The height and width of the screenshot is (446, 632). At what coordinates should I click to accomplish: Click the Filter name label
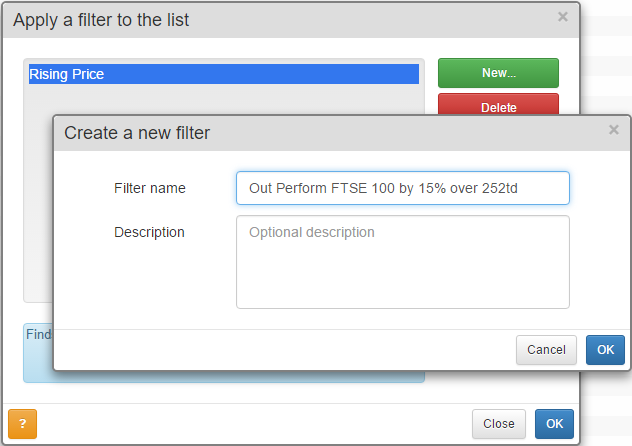[x=150, y=188]
